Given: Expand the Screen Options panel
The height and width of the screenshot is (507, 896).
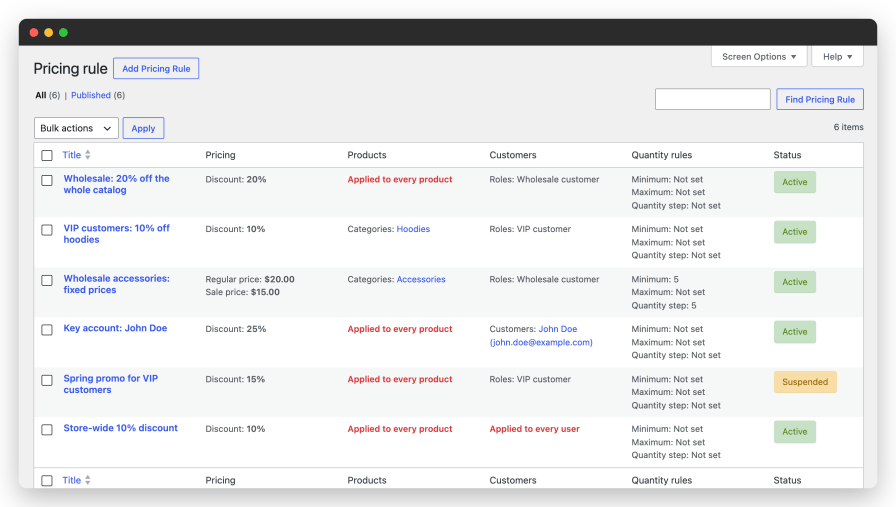Looking at the screenshot, I should (759, 57).
